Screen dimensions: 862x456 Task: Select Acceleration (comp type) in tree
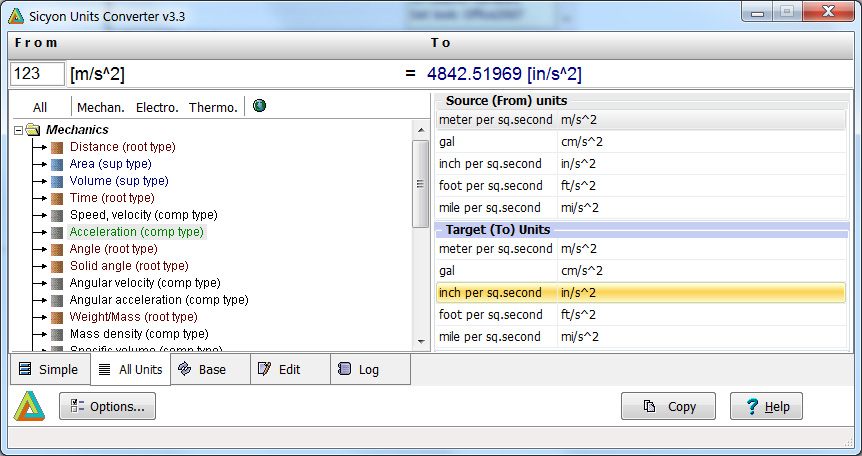click(x=137, y=232)
